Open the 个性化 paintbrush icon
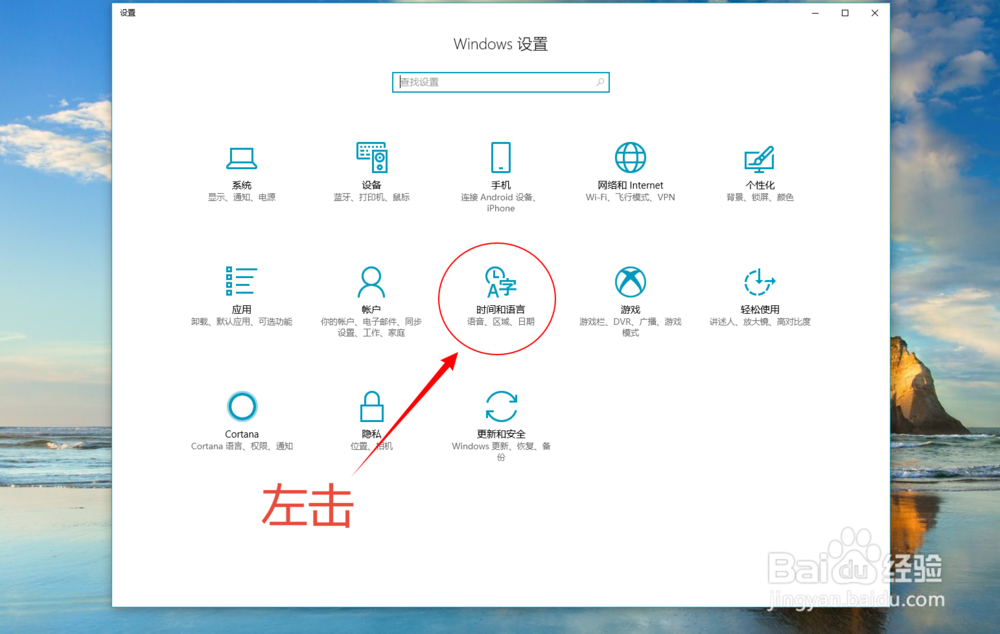The image size is (1000, 634). [x=760, y=159]
